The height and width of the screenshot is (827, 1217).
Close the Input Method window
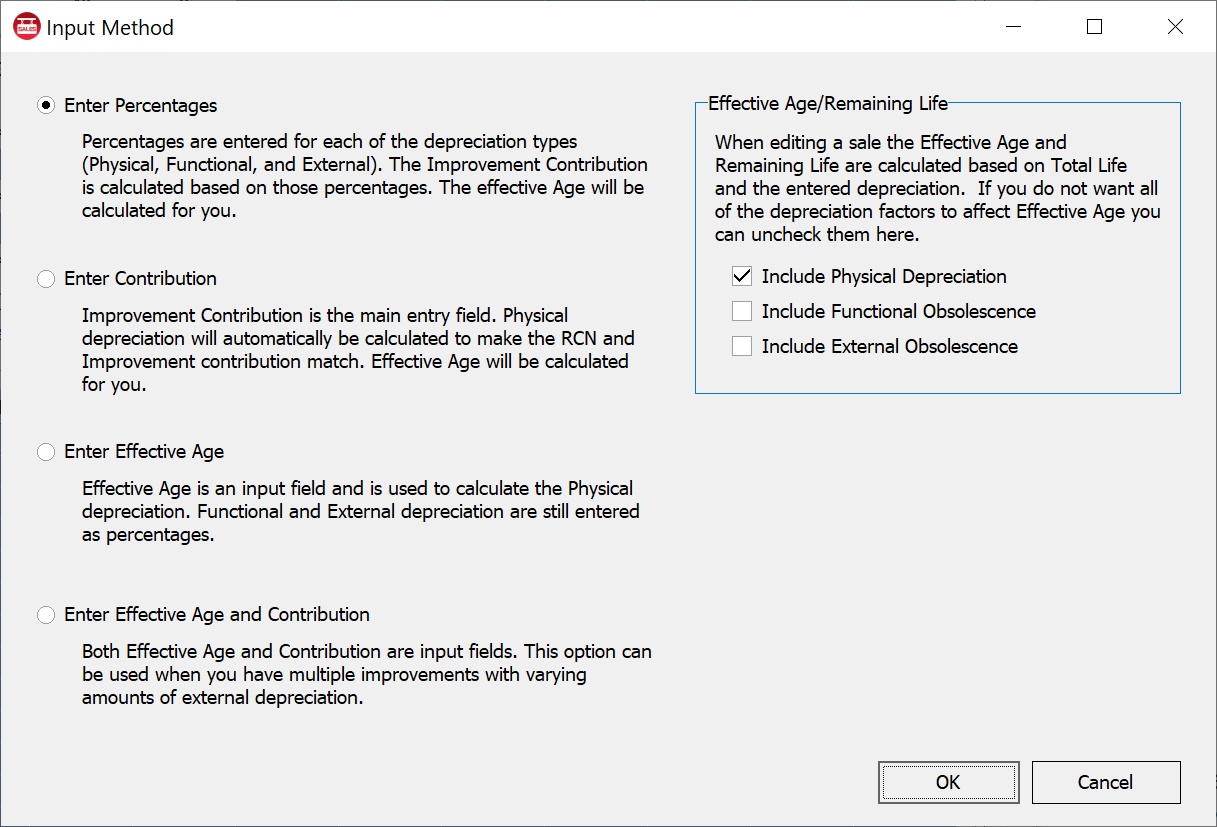[x=1175, y=27]
